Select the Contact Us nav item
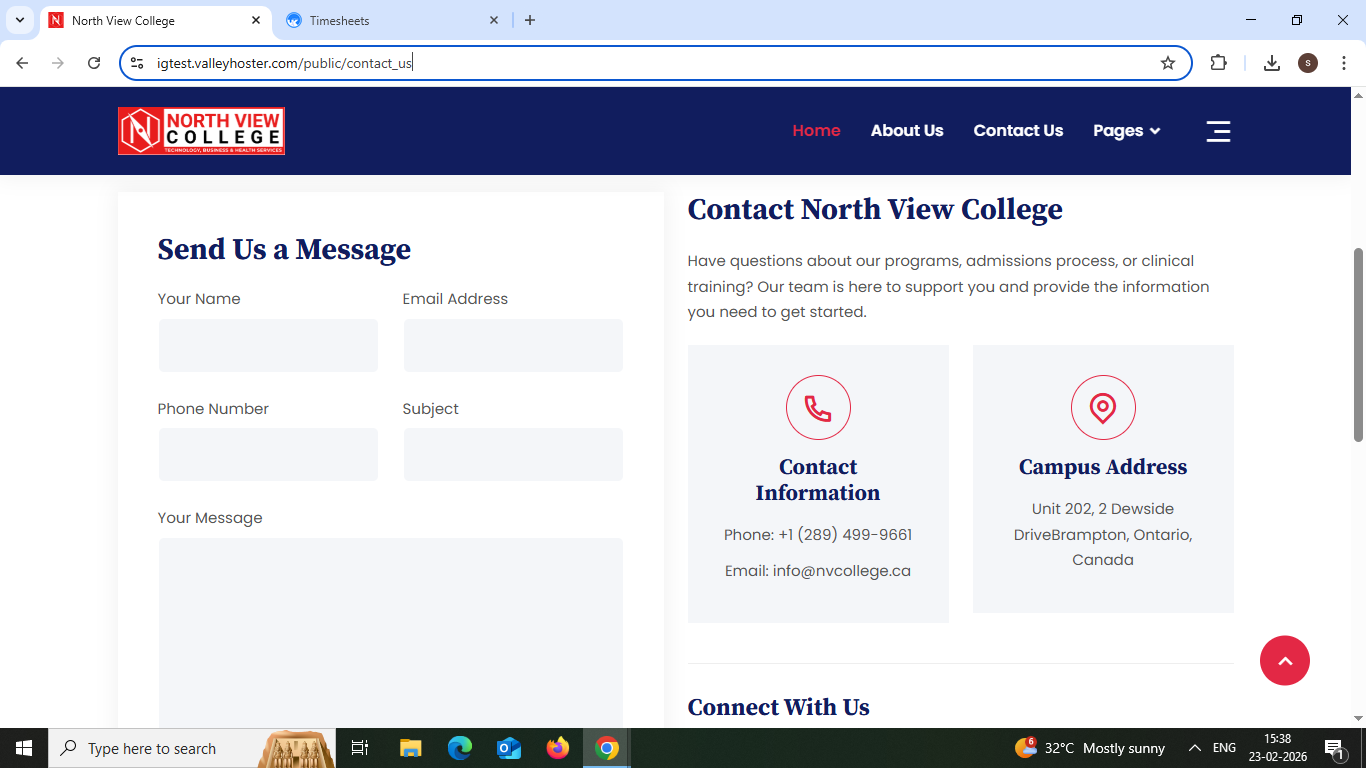The height and width of the screenshot is (768, 1366). (1018, 131)
